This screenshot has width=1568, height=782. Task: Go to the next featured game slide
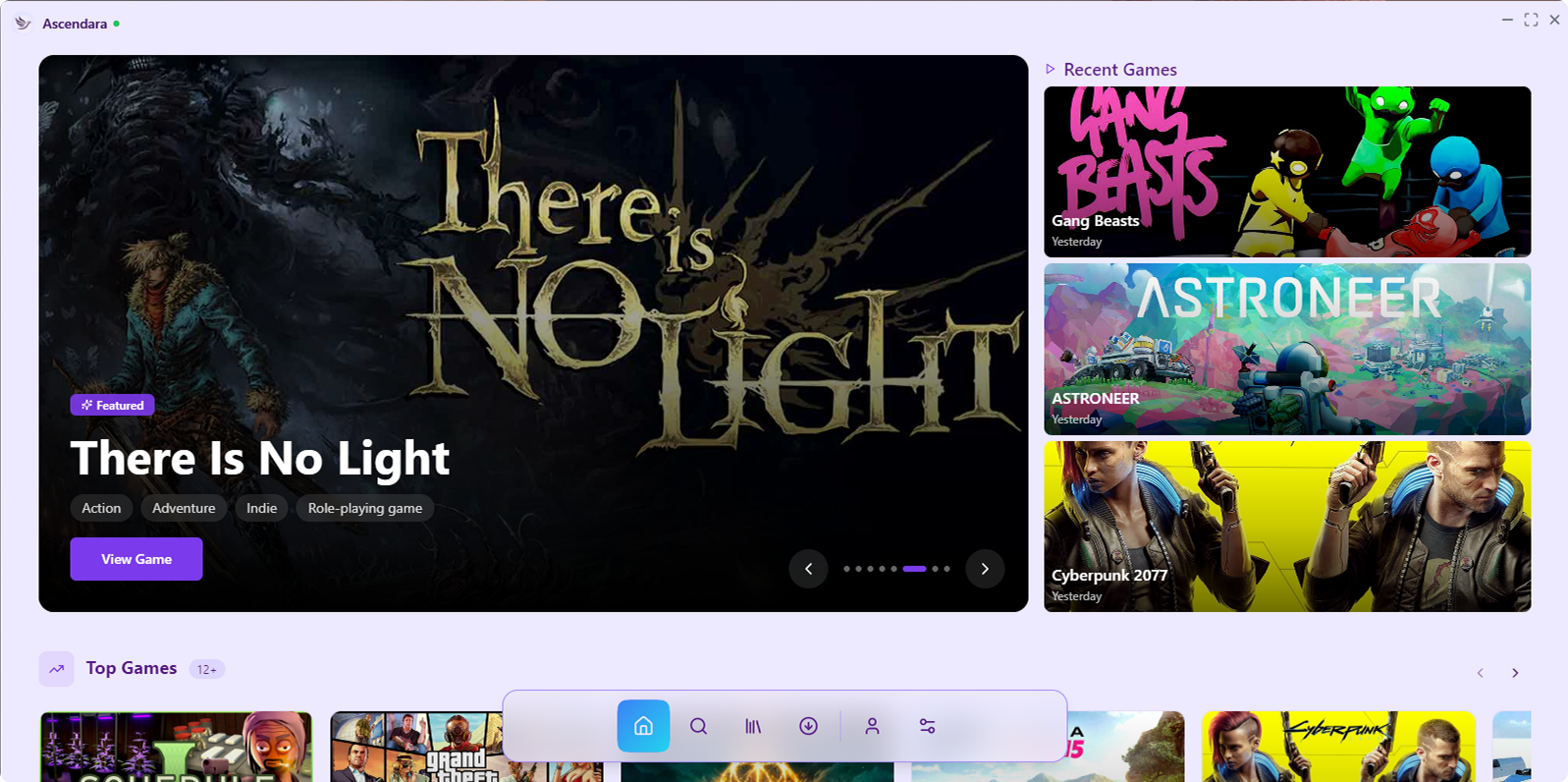coord(985,569)
